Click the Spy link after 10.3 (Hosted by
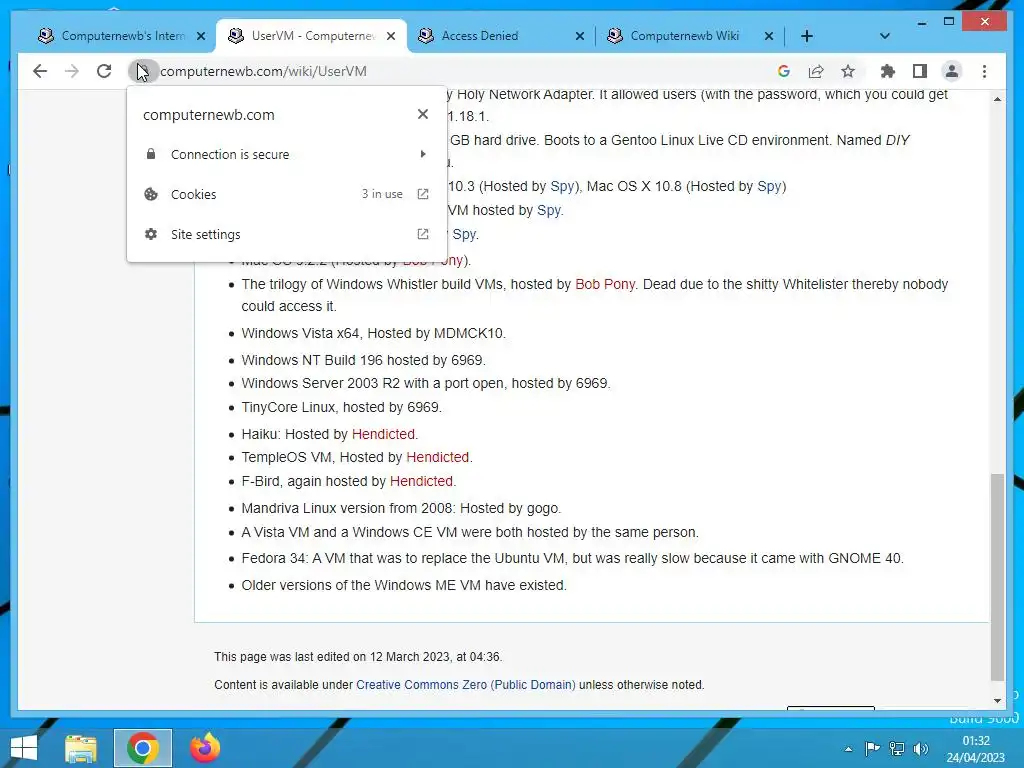Screen dimensions: 1024x768 coord(562,186)
